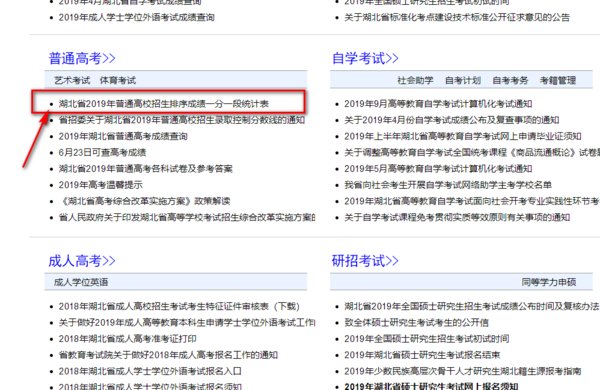Screen dimensions: 600x390
Task: Open 2019年湖北省硕士研究生考试报名结束 link
Action: 422,355
